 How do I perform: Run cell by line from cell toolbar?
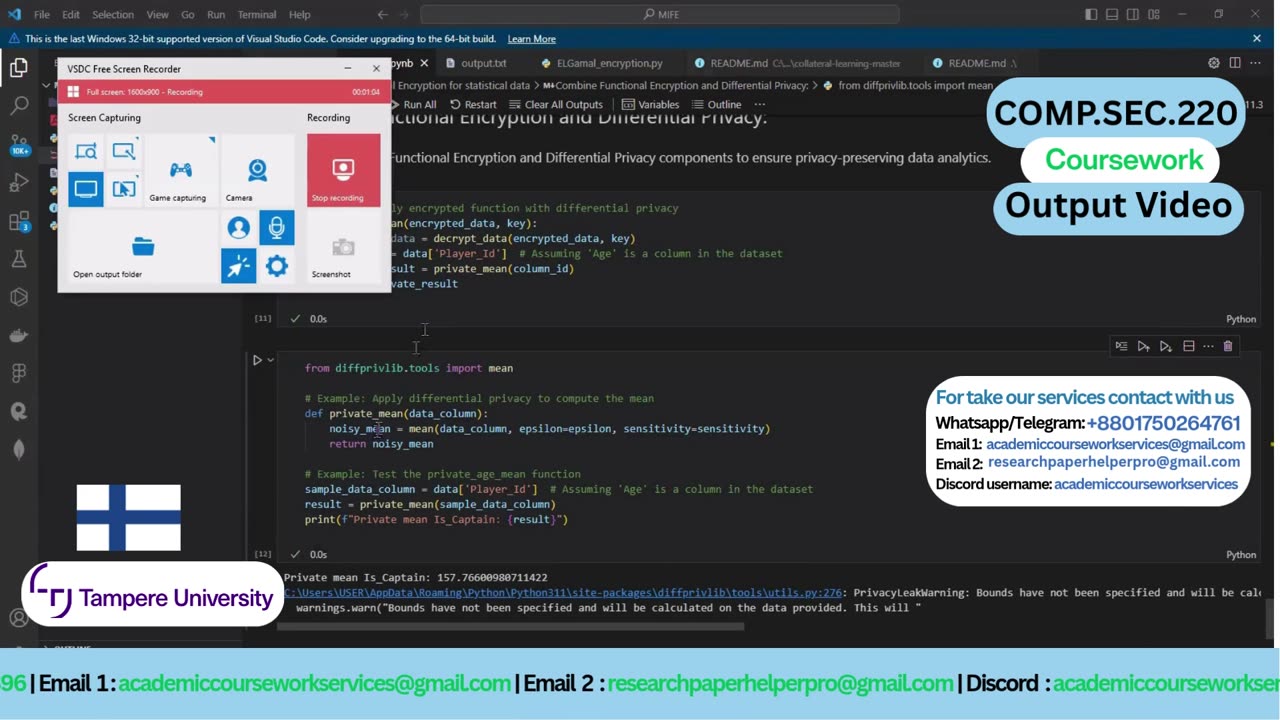coord(1121,346)
